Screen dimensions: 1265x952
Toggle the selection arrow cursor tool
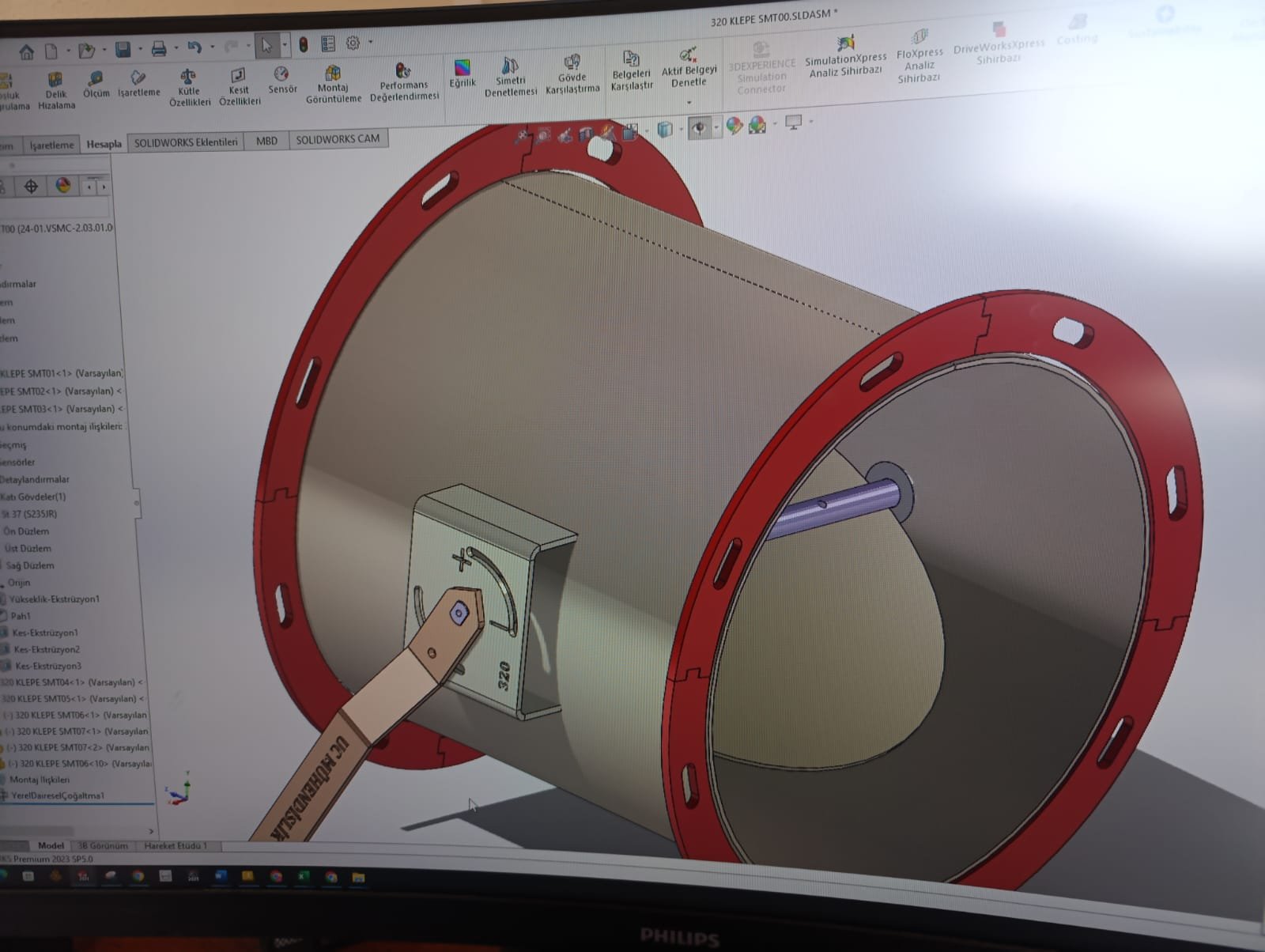(x=266, y=46)
